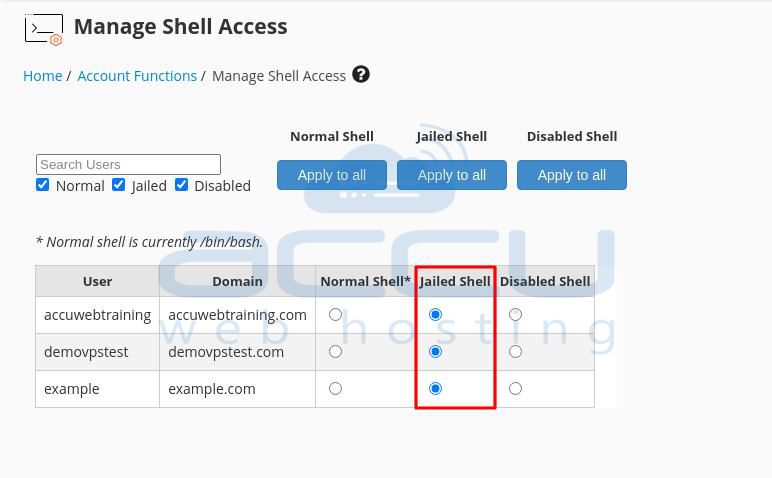Apply Disabled Shell to all users
This screenshot has width=772, height=478.
pos(572,175)
